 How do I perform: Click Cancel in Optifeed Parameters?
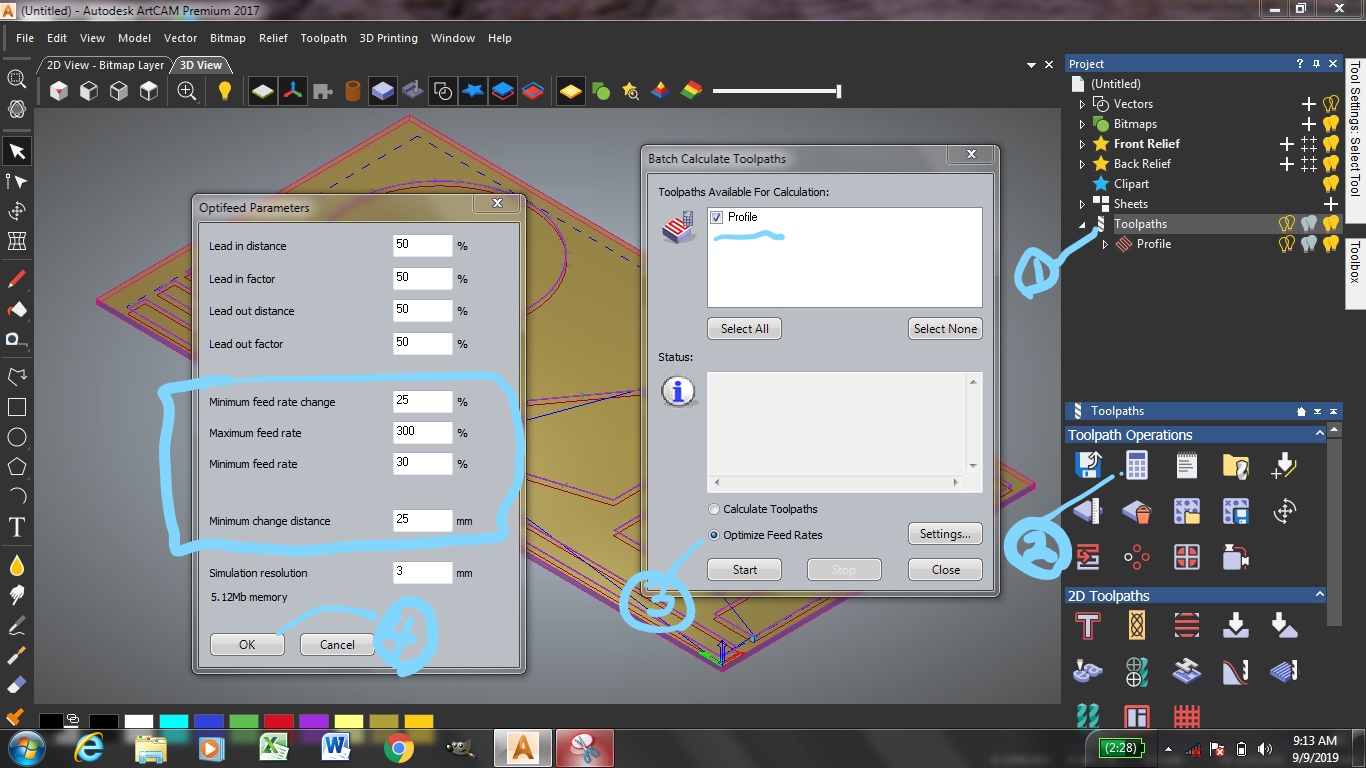click(x=337, y=645)
